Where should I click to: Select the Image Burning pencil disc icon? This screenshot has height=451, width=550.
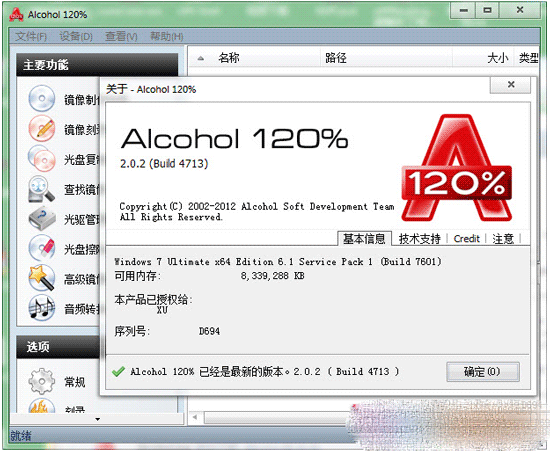tap(41, 128)
